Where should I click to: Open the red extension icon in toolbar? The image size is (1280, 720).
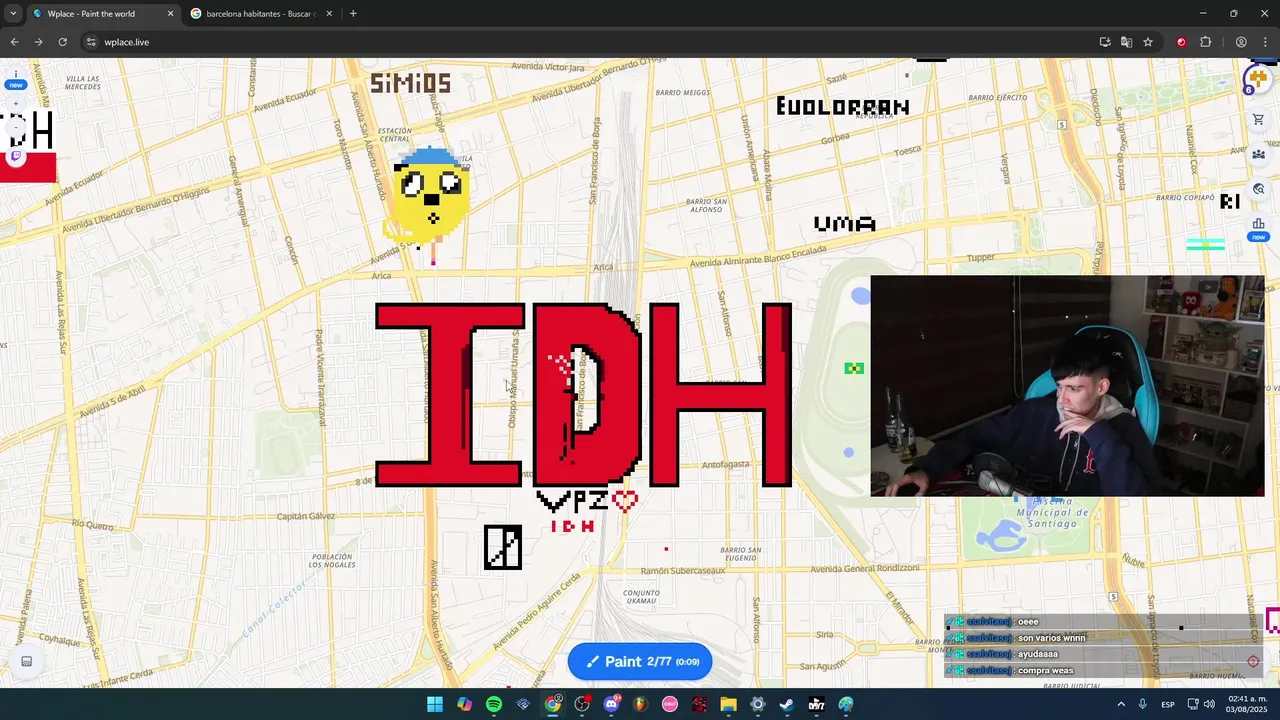pos(1181,42)
